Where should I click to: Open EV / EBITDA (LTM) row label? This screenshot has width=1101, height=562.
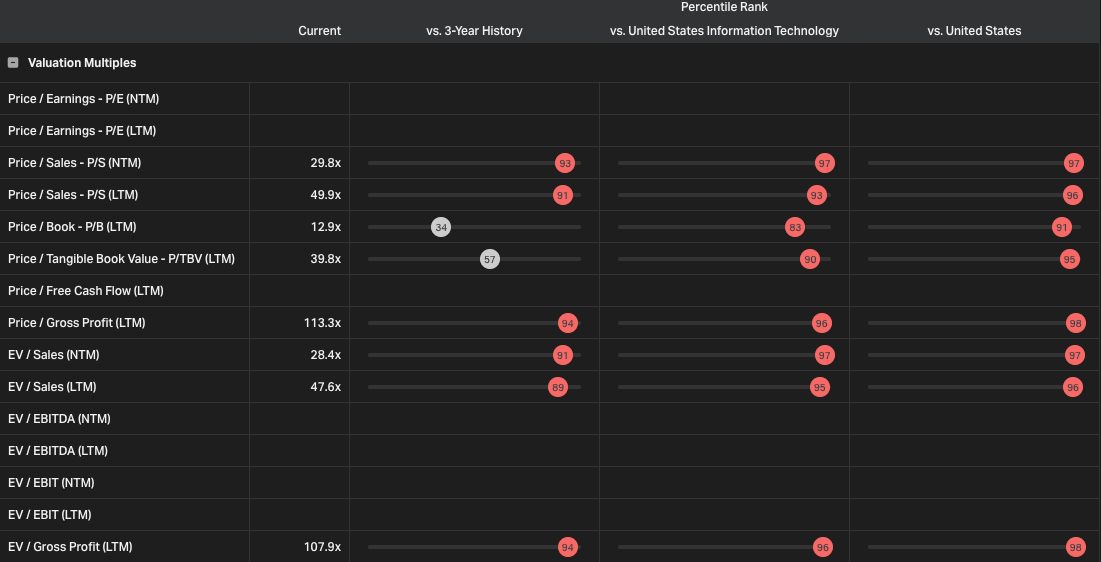58,451
